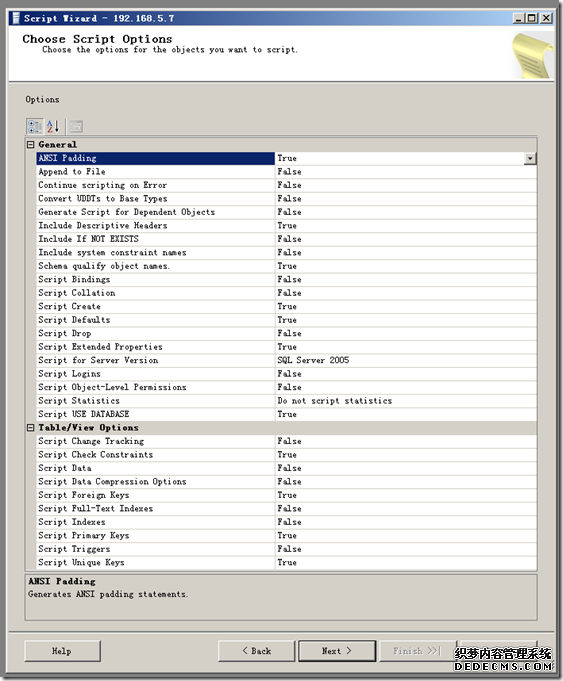This screenshot has height=681, width=563.
Task: Click the False value for Script Drop
Action: coord(289,333)
